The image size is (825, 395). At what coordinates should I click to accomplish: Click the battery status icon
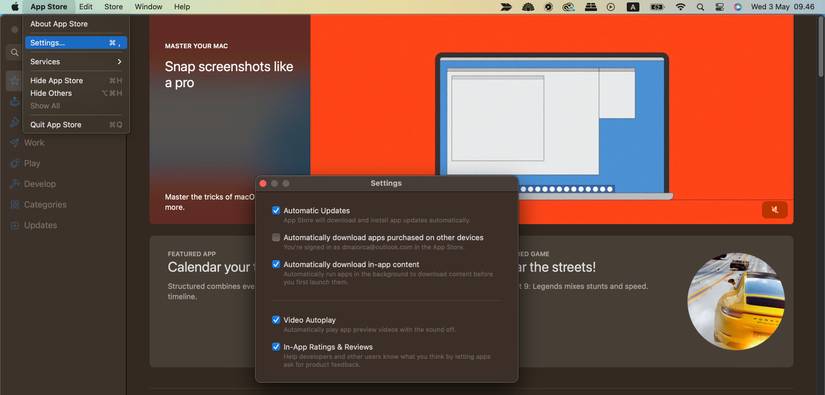pos(657,7)
